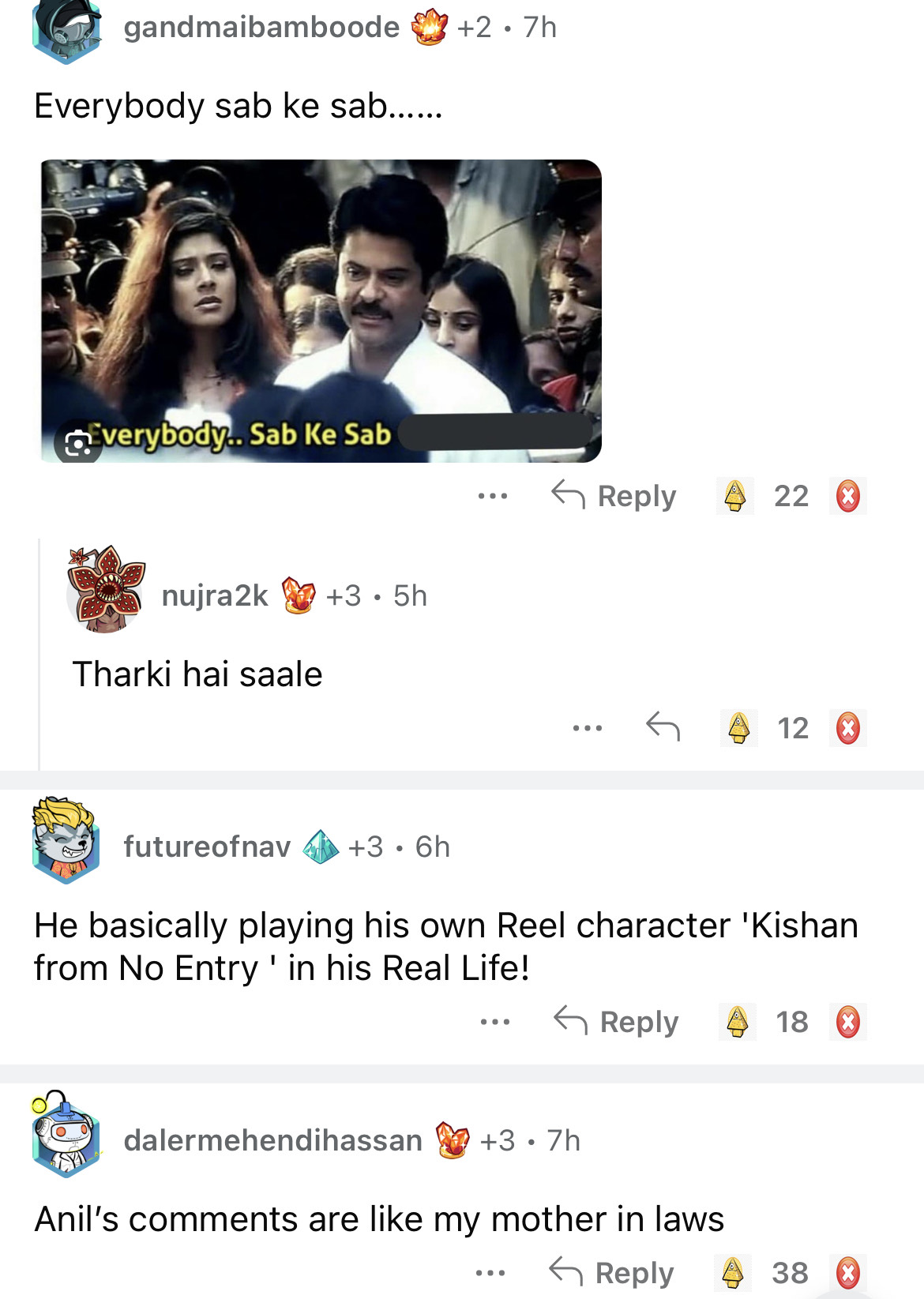Show more options for futureofnav's comment

(x=495, y=1022)
